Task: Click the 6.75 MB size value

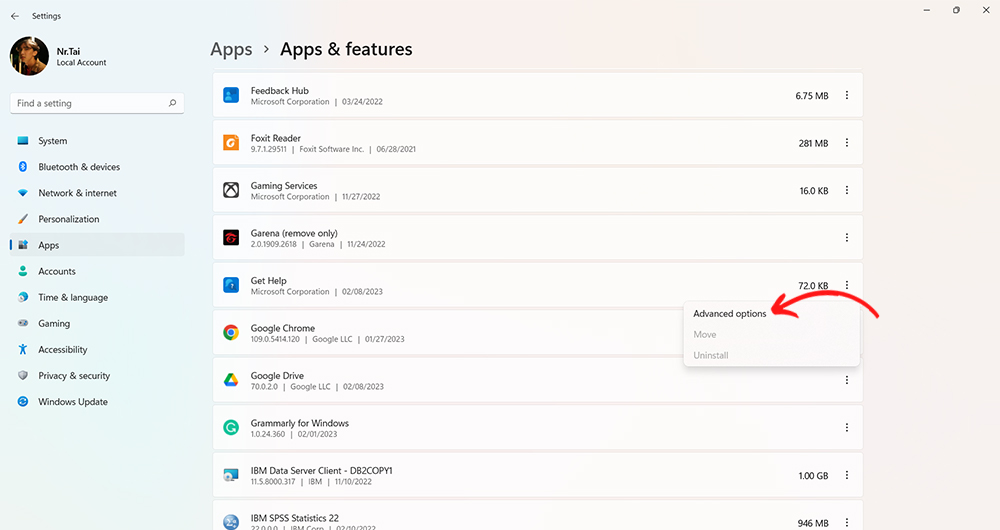Action: 812,96
